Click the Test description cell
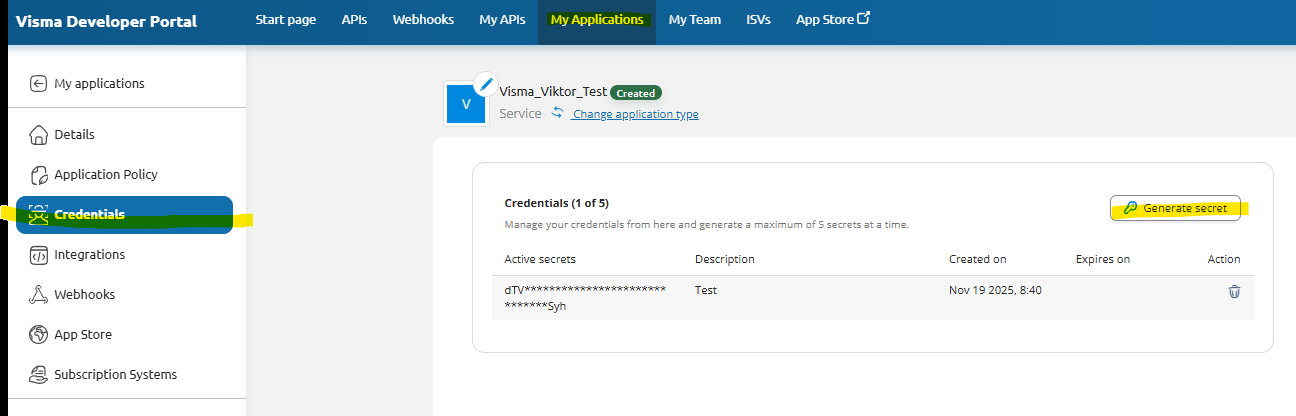 click(706, 290)
